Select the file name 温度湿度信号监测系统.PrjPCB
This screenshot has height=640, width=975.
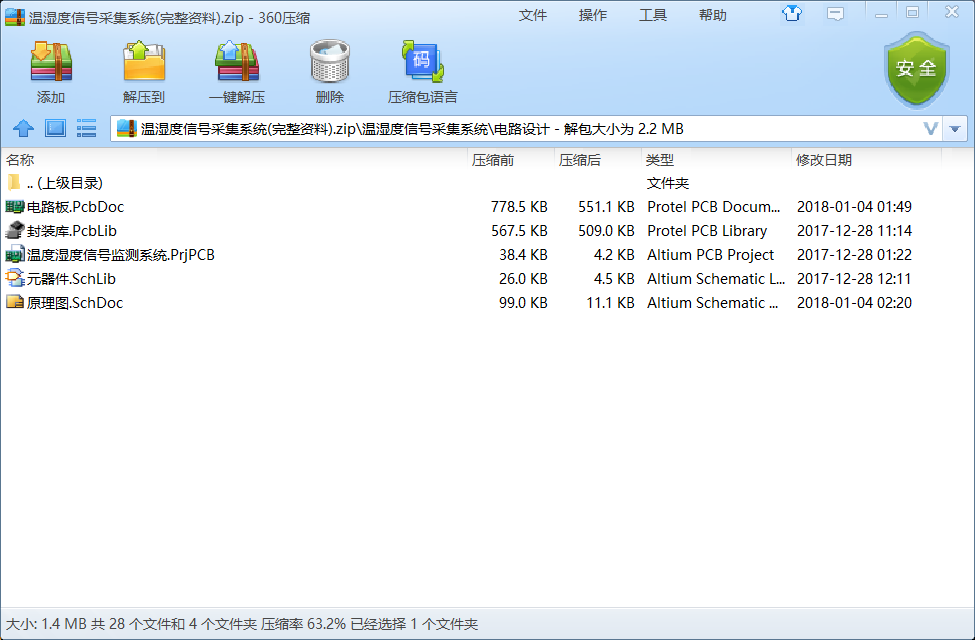(x=121, y=255)
